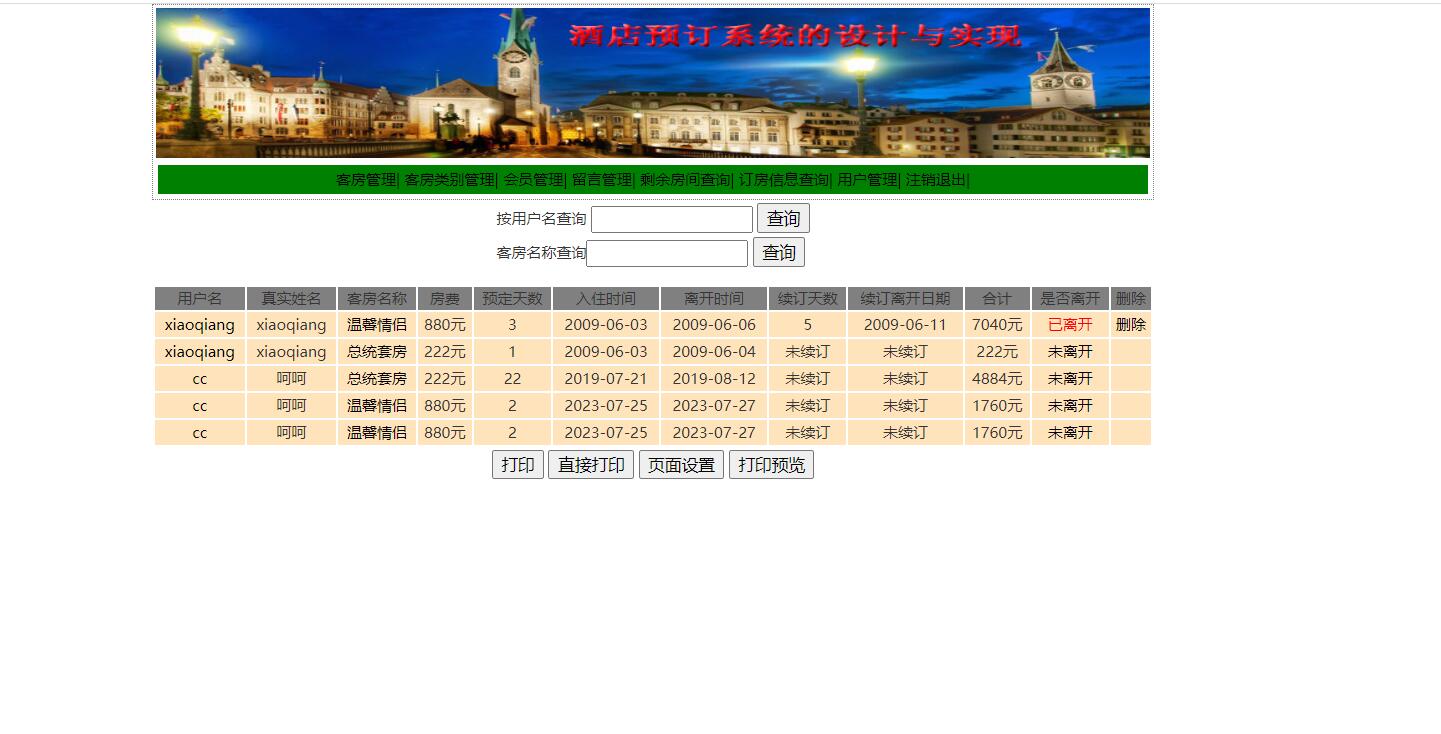
Task: Select 剩余房间查询 in the navigation bar
Action: (x=685, y=180)
